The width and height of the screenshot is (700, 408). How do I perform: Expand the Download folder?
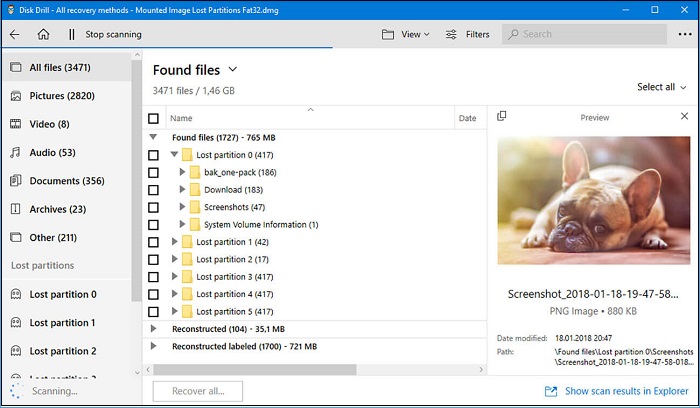[x=182, y=189]
